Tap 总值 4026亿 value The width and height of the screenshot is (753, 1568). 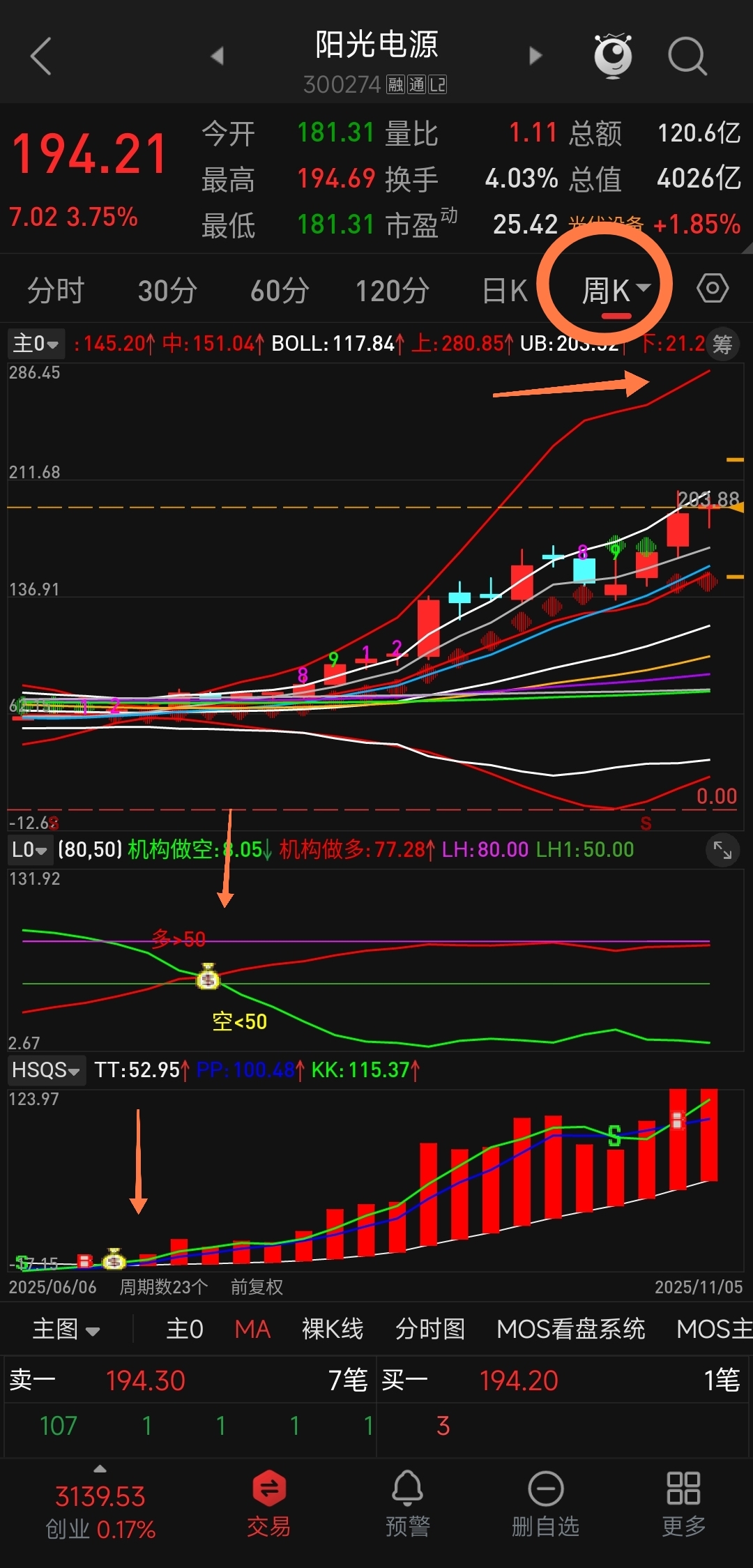click(699, 178)
